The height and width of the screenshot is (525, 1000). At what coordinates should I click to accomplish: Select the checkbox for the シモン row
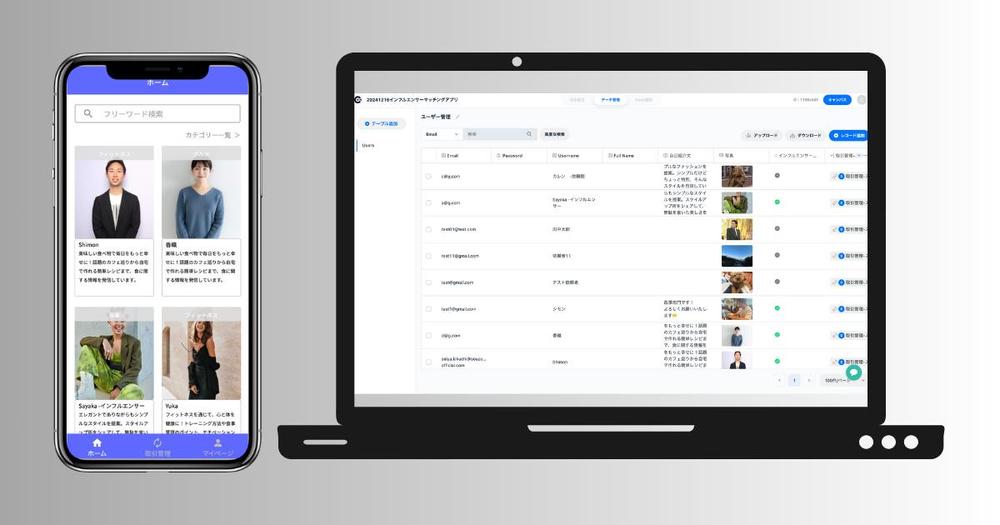[429, 309]
